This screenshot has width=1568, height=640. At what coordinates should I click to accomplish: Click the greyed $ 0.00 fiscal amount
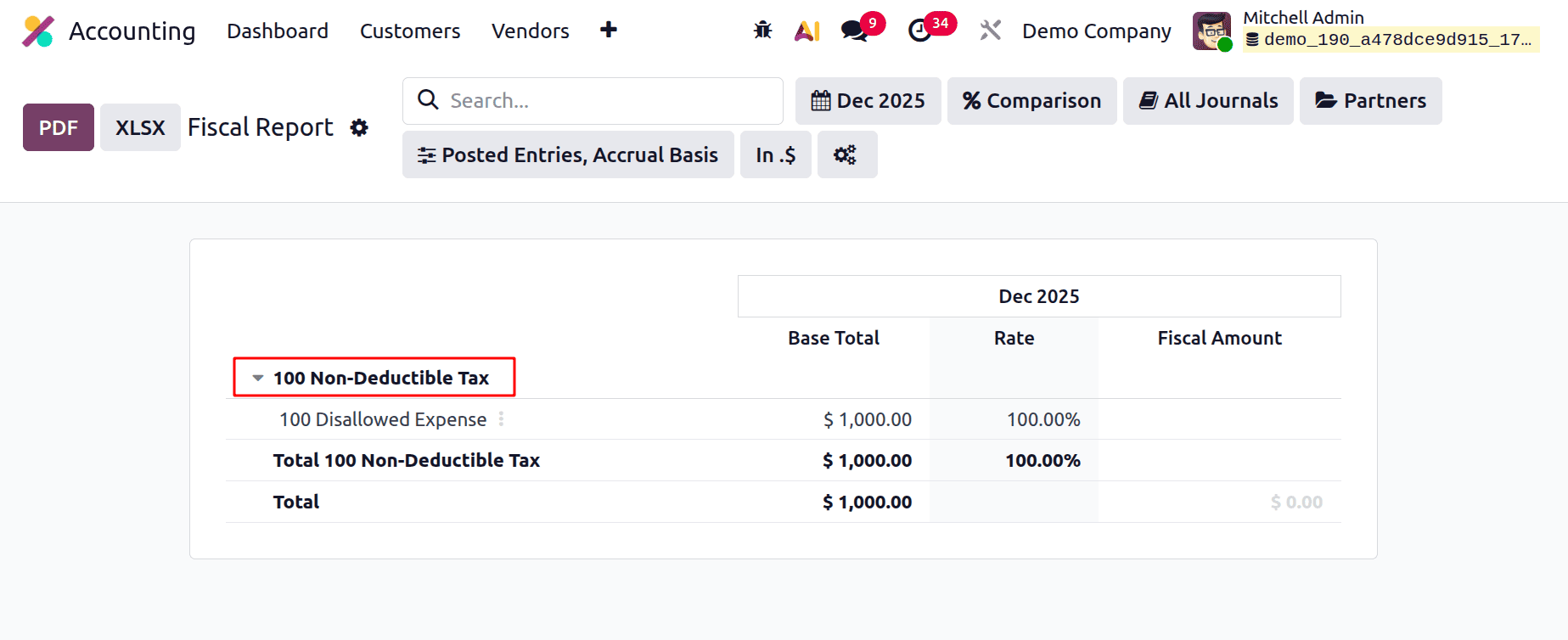coord(1296,502)
